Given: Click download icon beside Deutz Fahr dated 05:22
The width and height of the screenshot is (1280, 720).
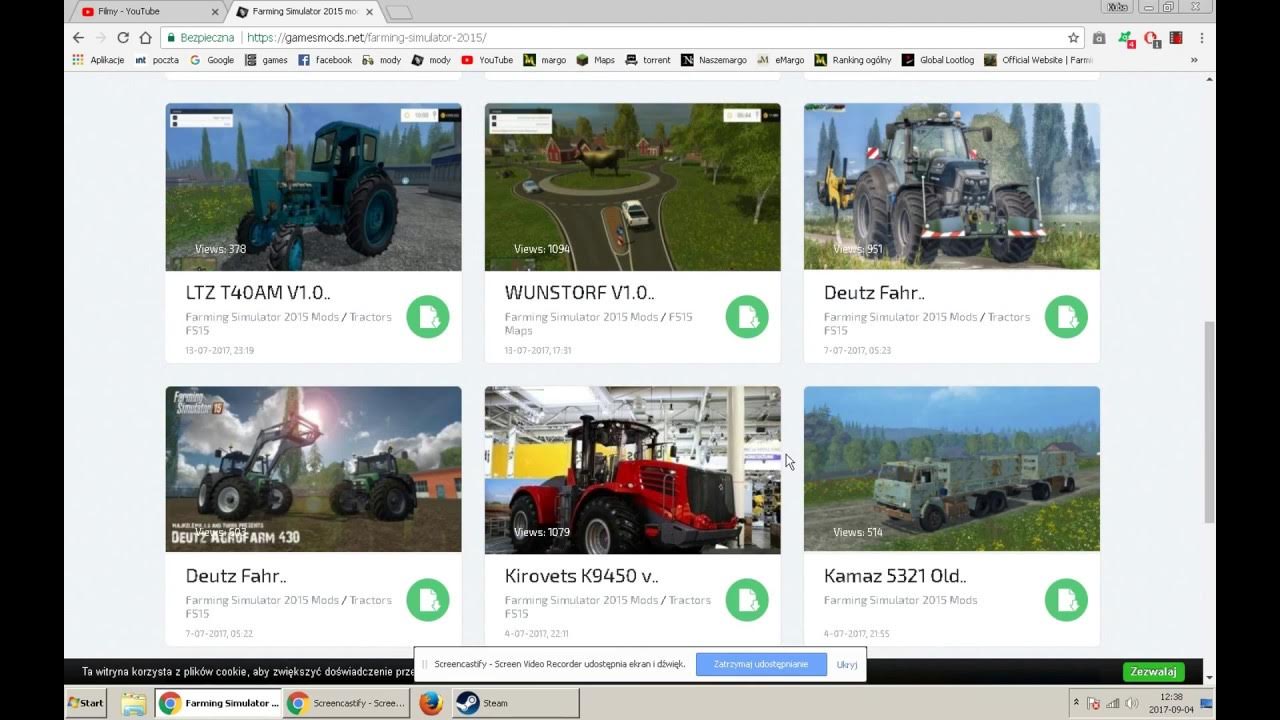Looking at the screenshot, I should tap(428, 600).
